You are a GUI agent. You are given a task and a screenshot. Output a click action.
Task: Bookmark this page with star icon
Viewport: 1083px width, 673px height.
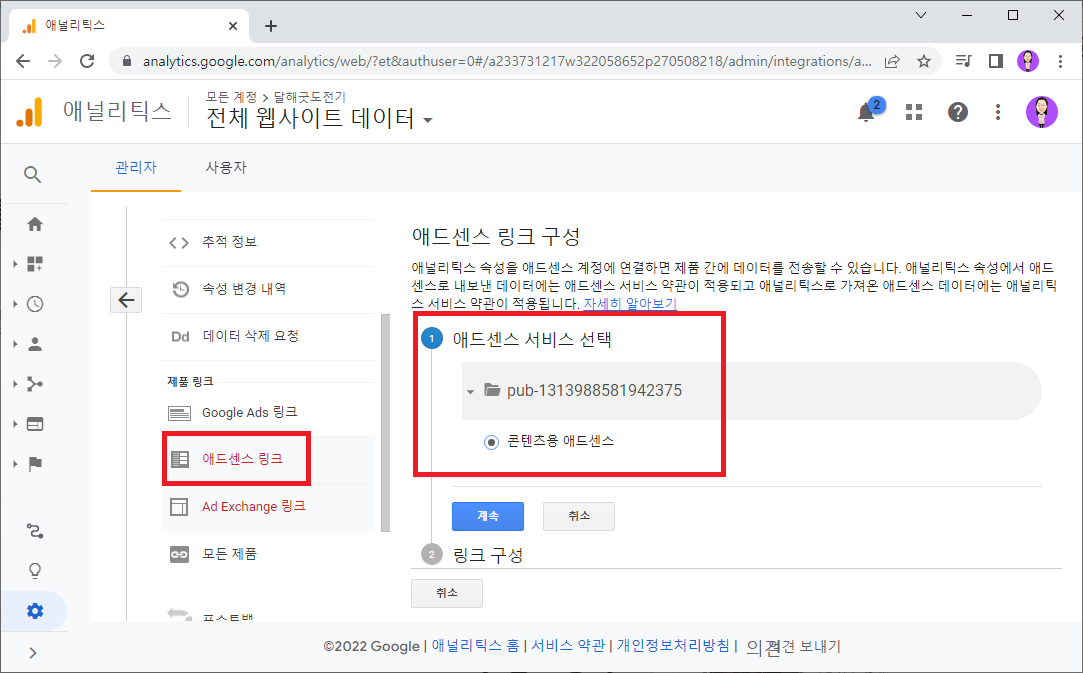click(923, 61)
